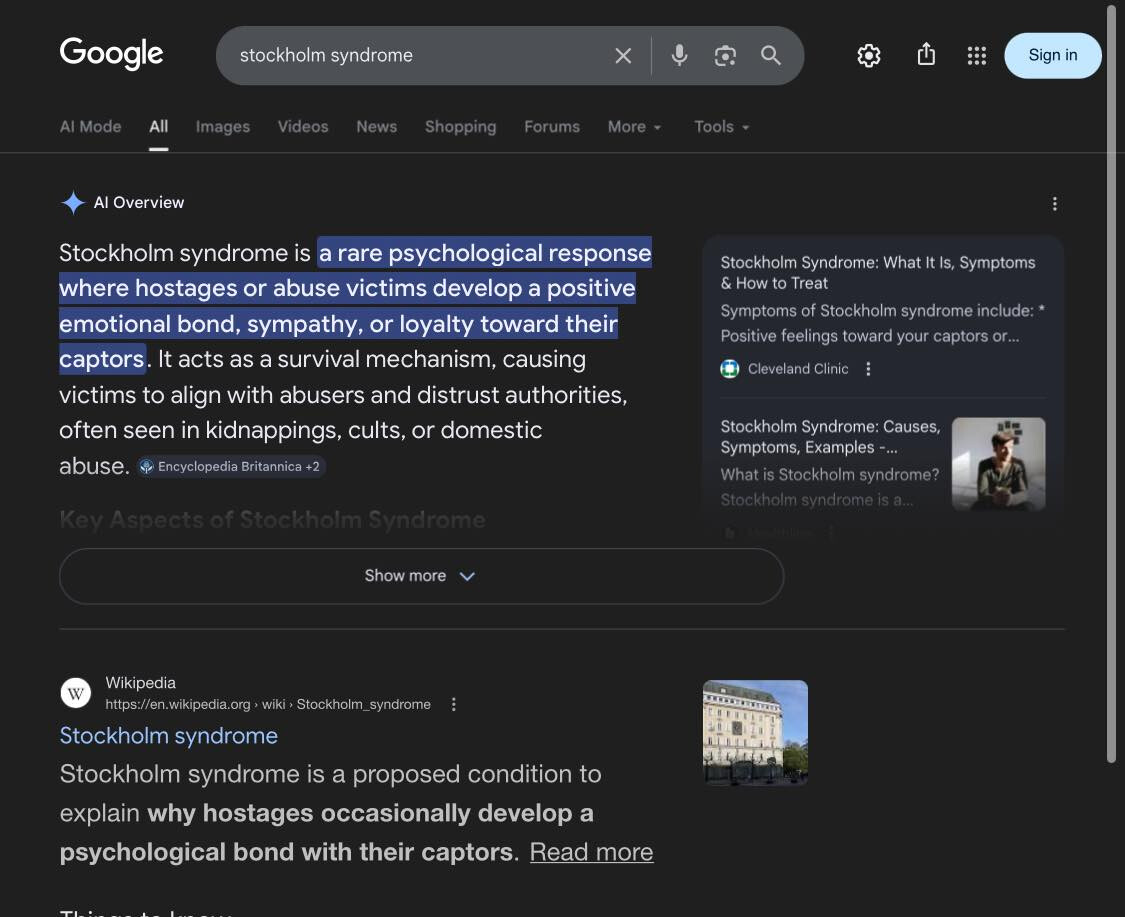Expand the More search filters dropdown

pyautogui.click(x=634, y=127)
